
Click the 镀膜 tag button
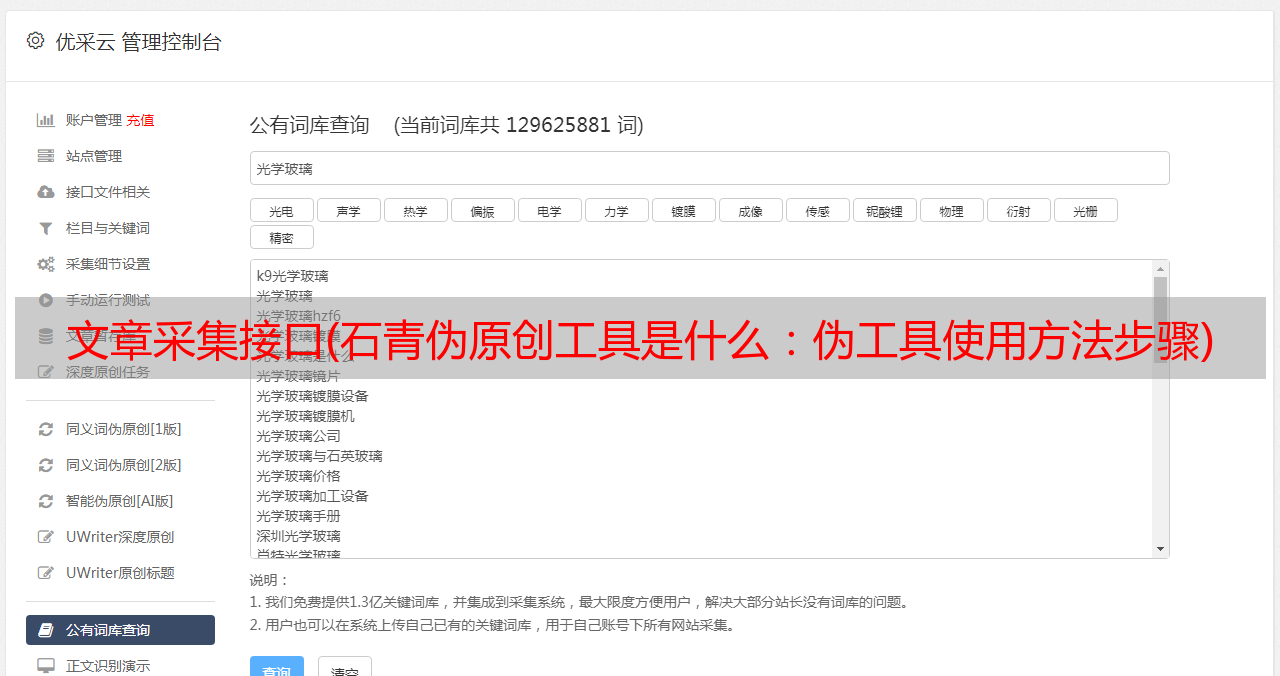coord(684,210)
